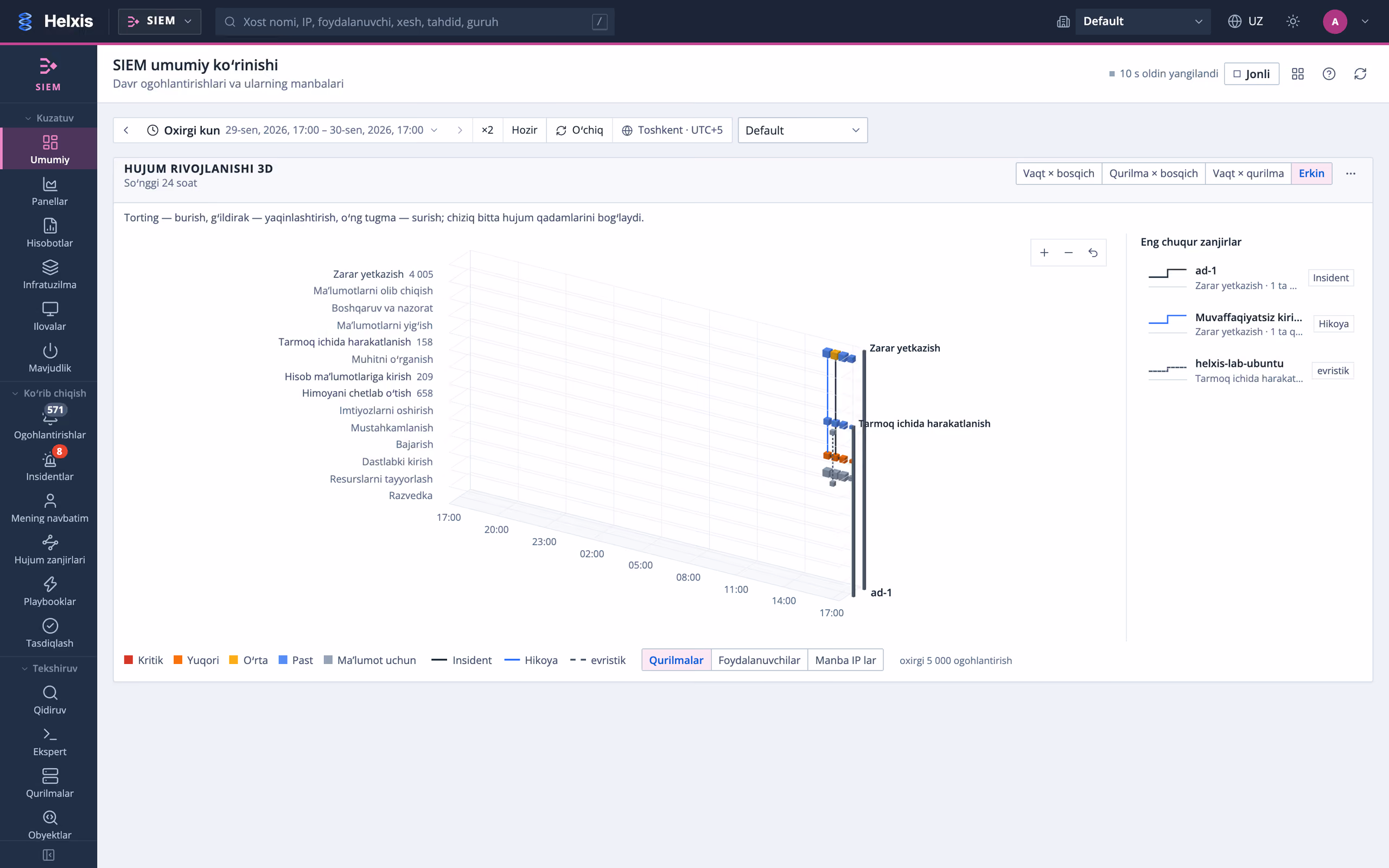
Task: Open Mavjudlik sidebar item
Action: tap(49, 358)
